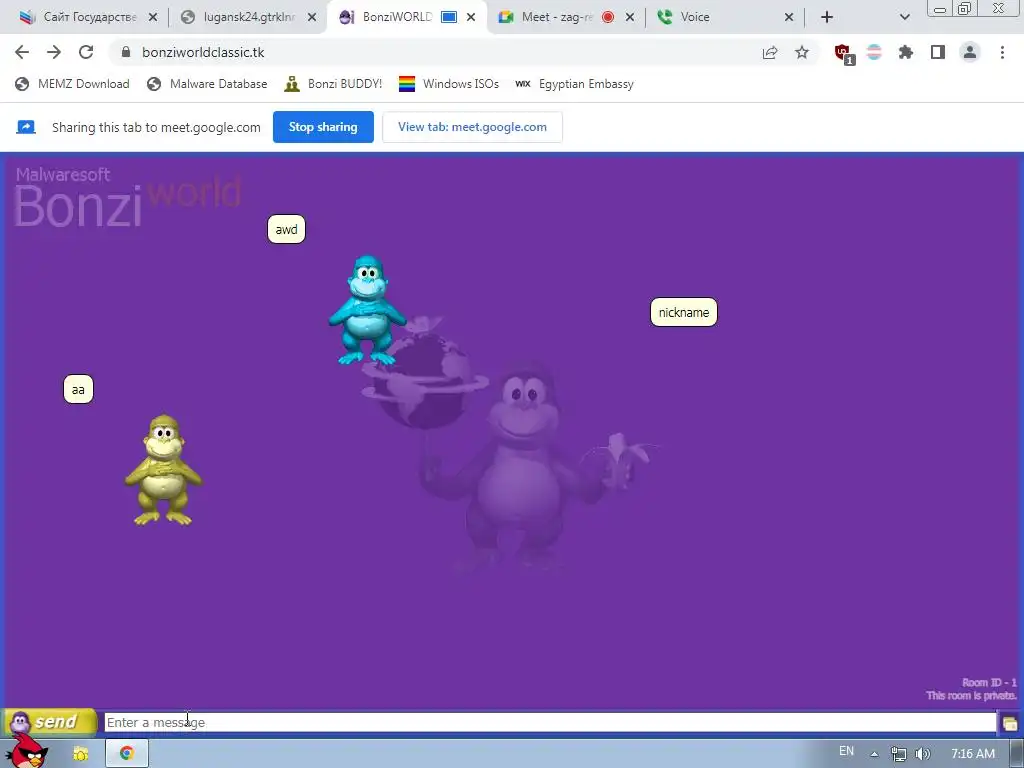Open the uBlock Origin extension icon
The height and width of the screenshot is (768, 1024).
pyautogui.click(x=843, y=54)
